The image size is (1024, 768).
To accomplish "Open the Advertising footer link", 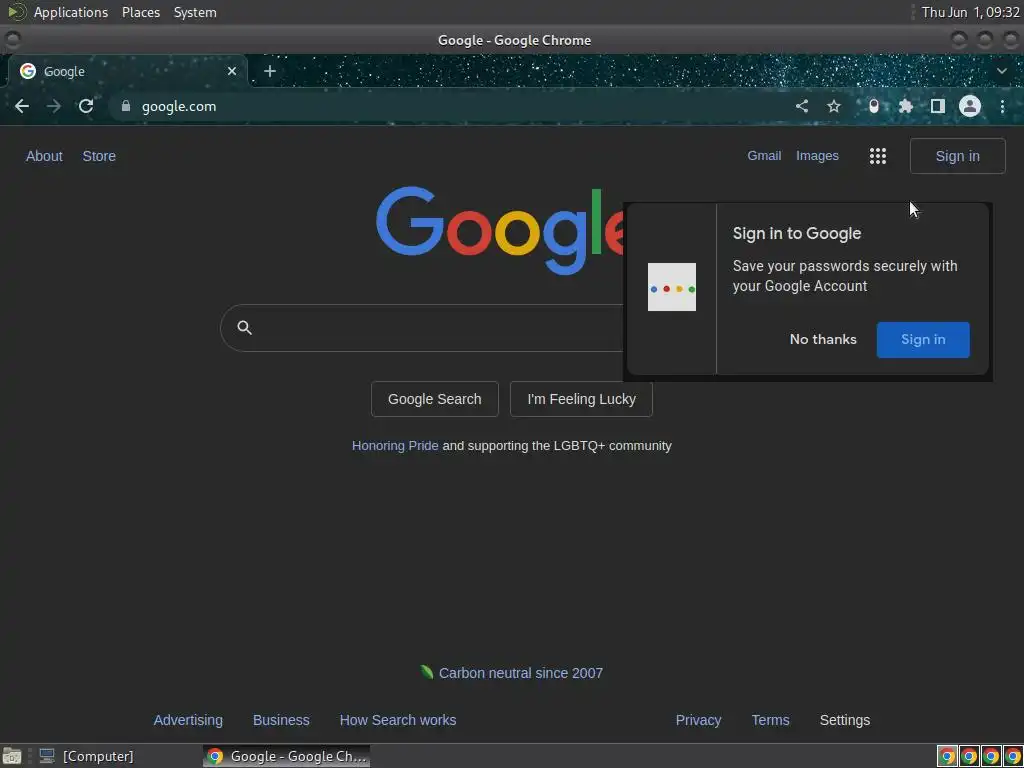I will (188, 720).
